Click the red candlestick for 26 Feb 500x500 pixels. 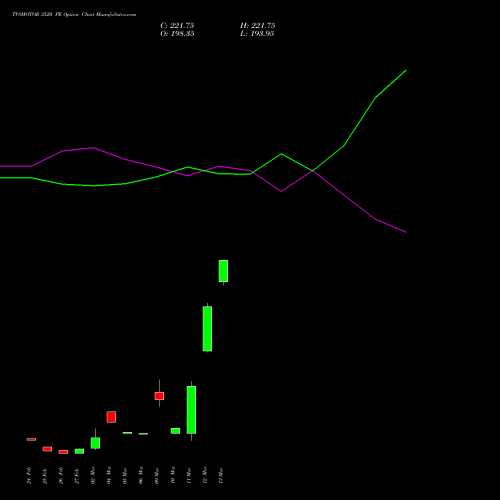[63, 452]
